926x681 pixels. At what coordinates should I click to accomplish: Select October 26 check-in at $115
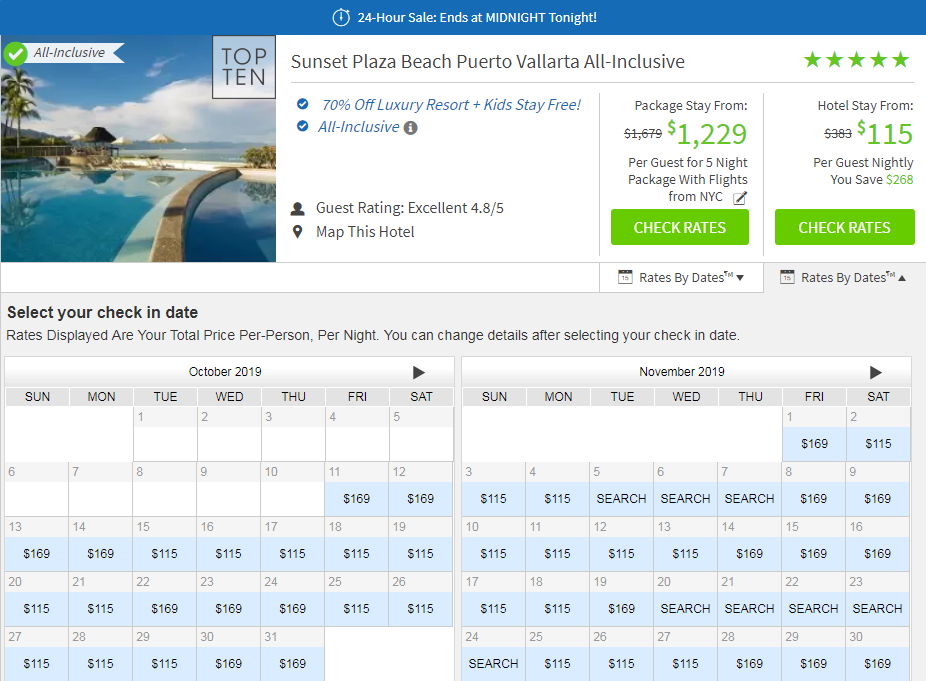pos(420,609)
